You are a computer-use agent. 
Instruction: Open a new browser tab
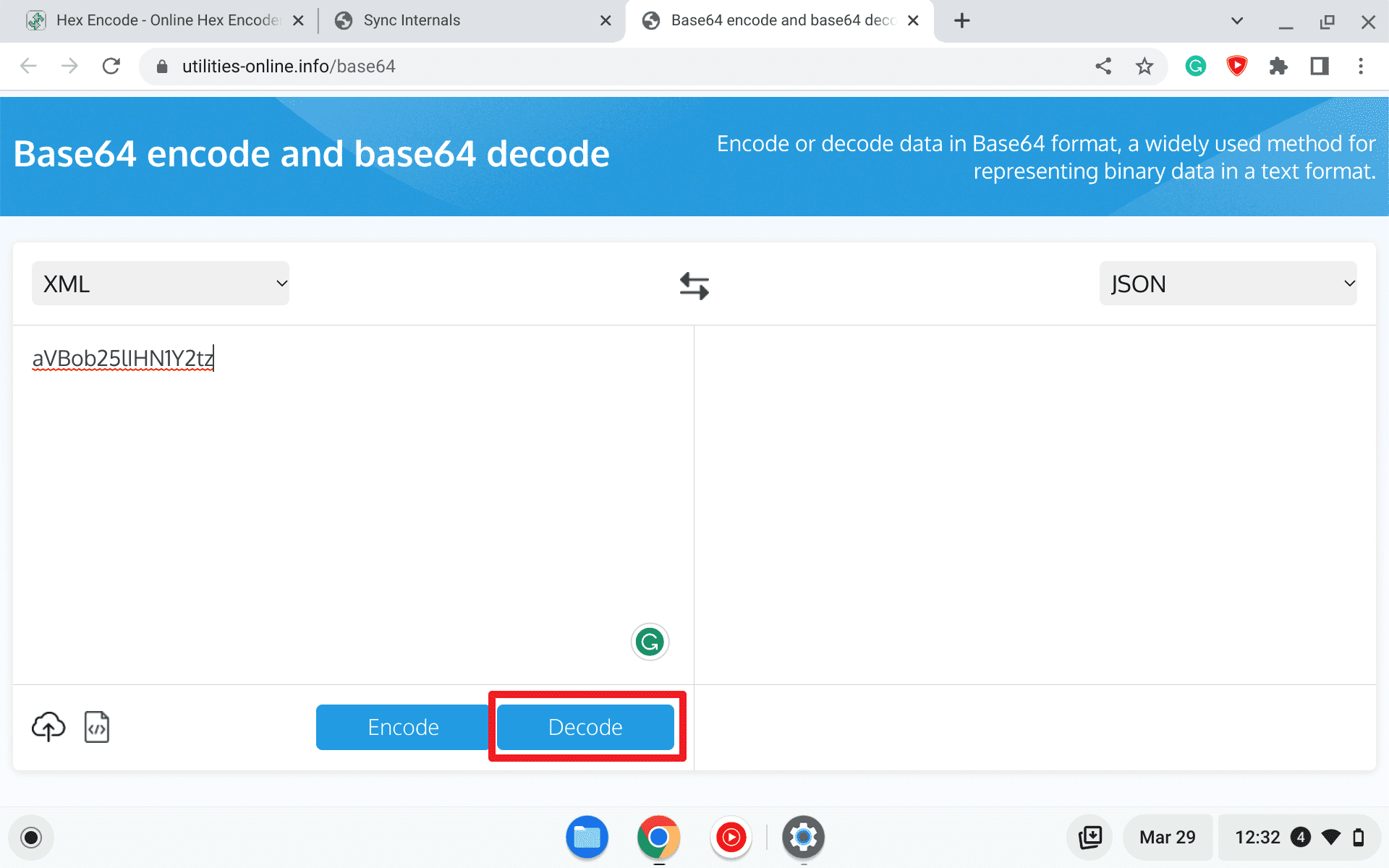[x=961, y=21]
